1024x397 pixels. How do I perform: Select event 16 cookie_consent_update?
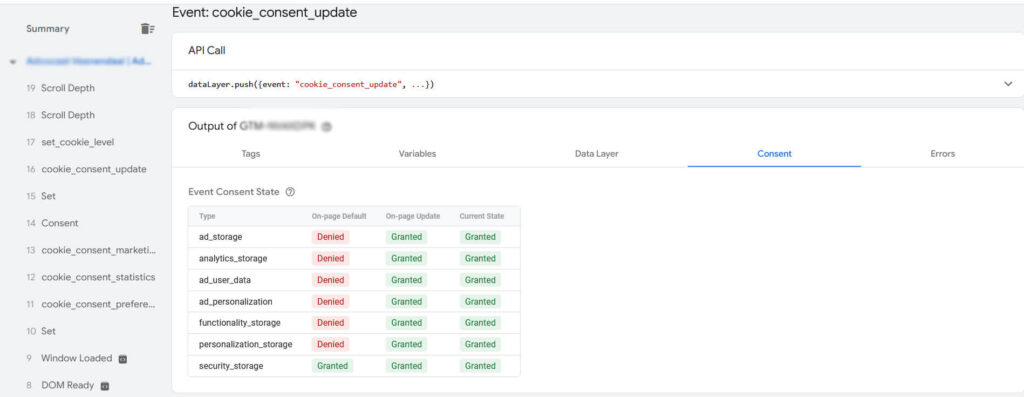tap(85, 169)
